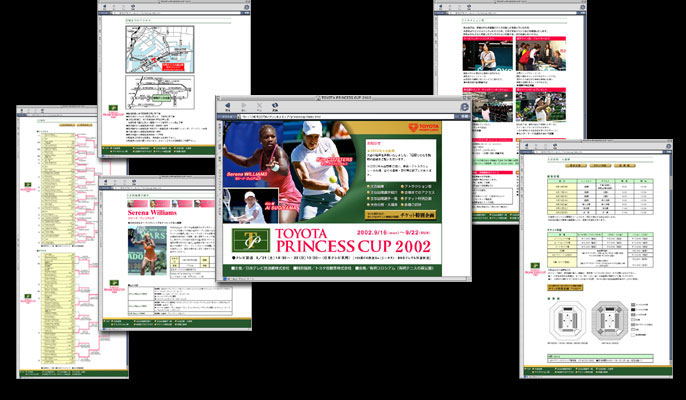
Task: Click the TOYOTA PRINCESS CUP 2002 title text
Action: click(x=352, y=240)
